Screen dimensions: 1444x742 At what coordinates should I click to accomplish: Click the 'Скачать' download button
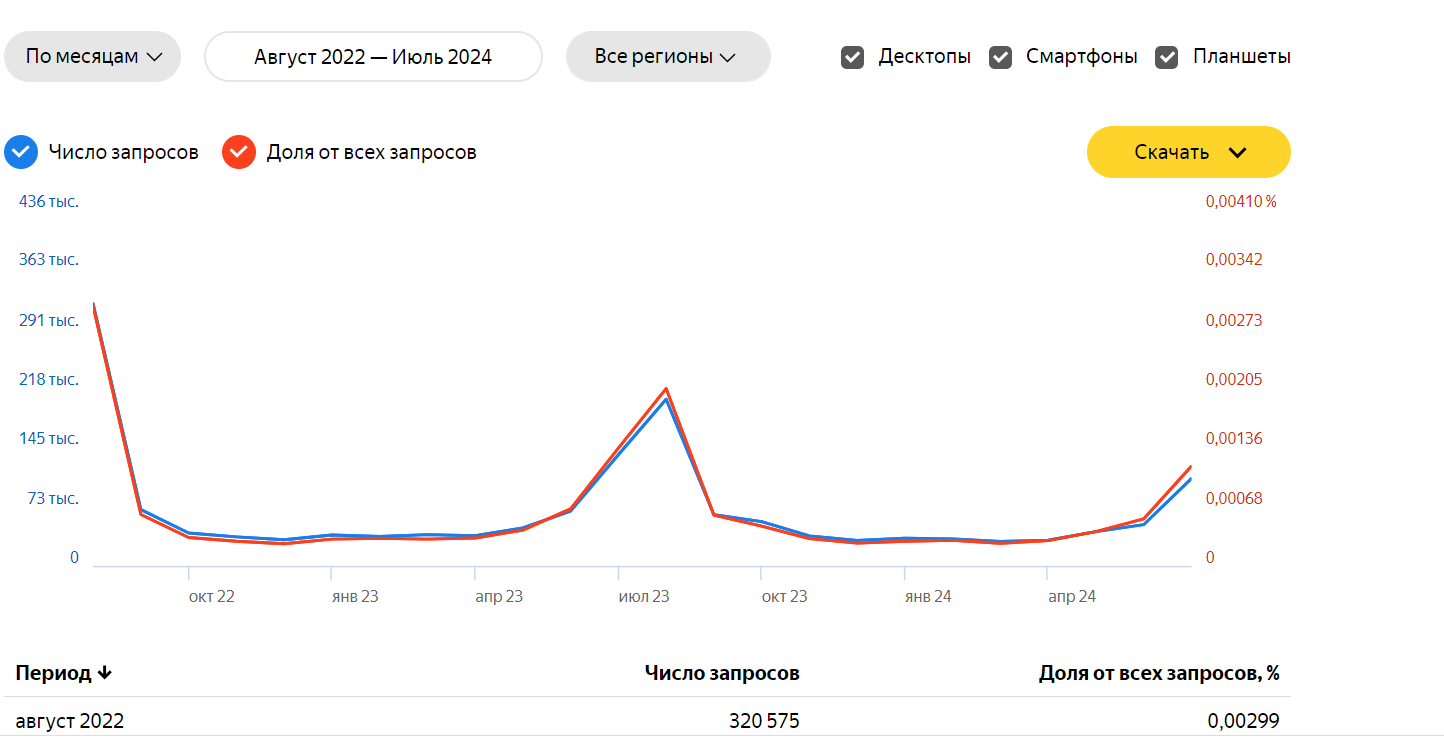(1188, 152)
